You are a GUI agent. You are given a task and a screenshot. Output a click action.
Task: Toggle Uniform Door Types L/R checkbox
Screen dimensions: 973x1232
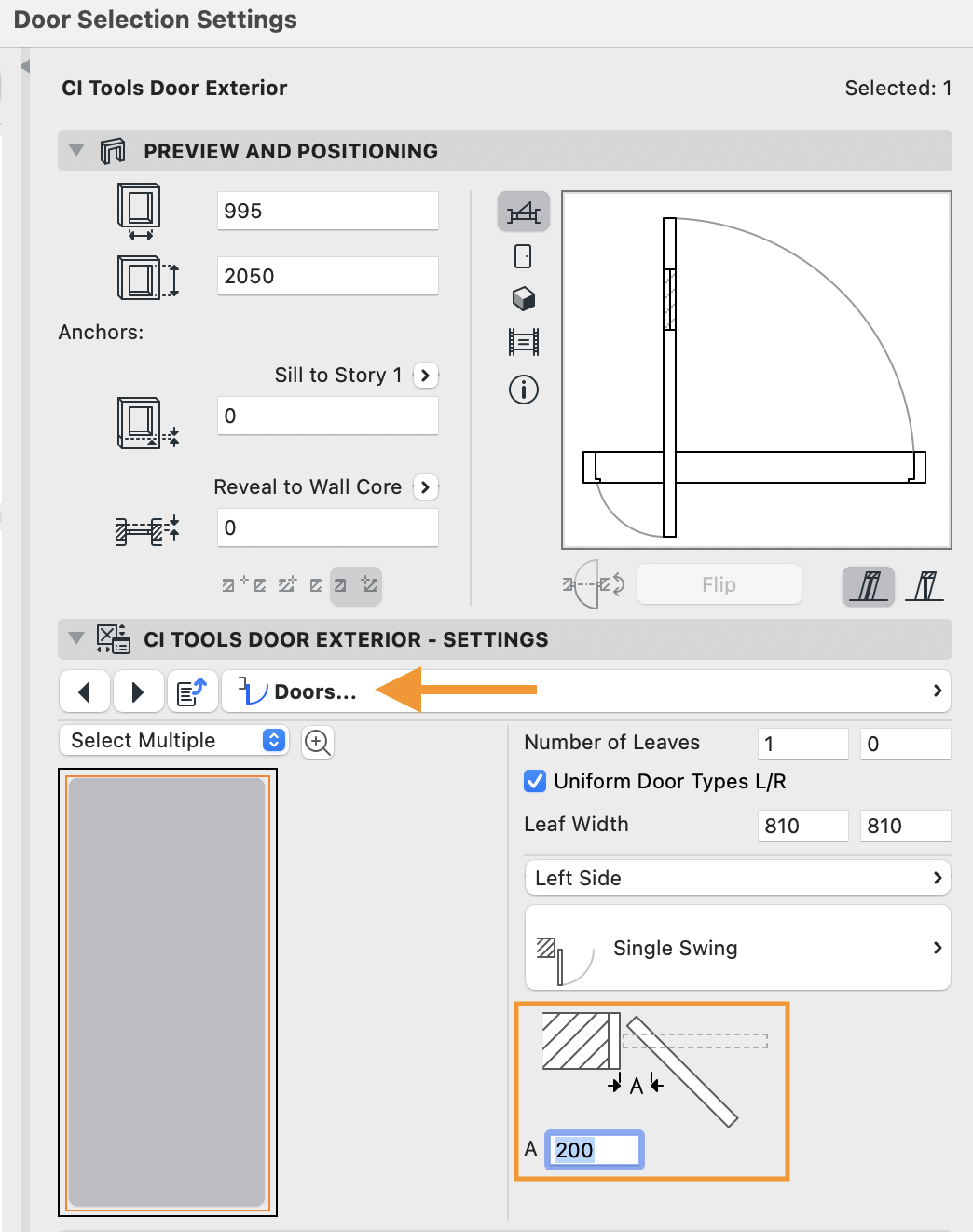535,781
